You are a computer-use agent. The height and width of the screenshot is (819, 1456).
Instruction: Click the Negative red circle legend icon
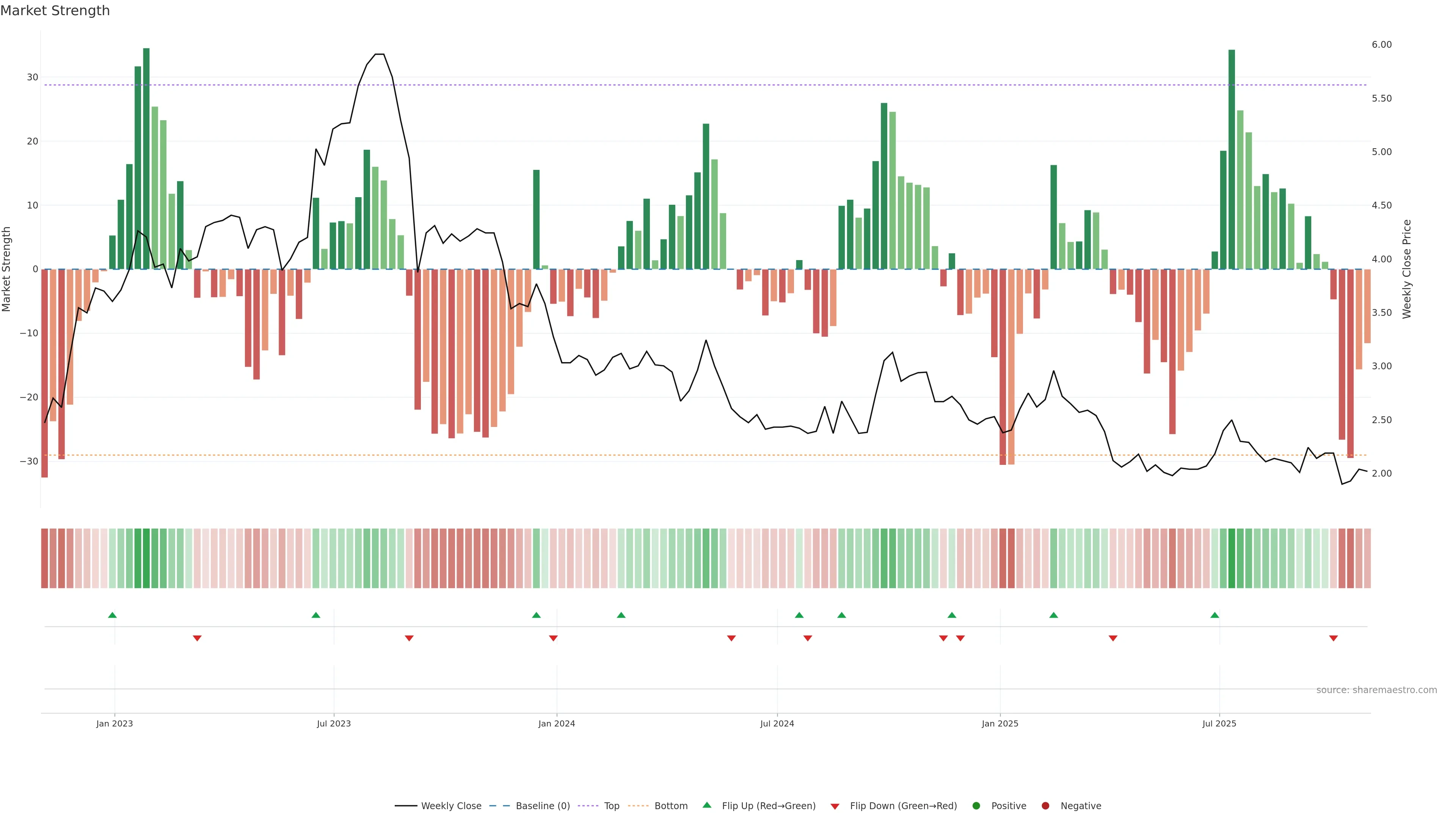pyautogui.click(x=1045, y=805)
